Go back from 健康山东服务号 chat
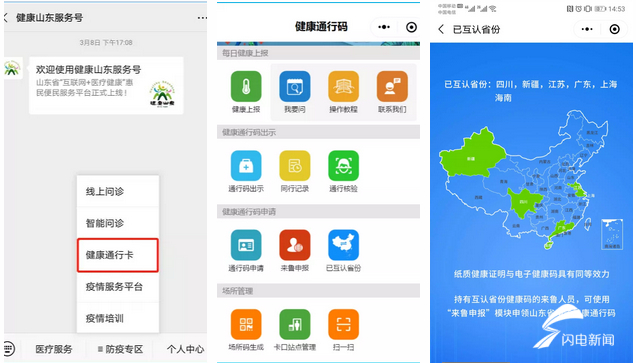636x363 pixels. 6,17
